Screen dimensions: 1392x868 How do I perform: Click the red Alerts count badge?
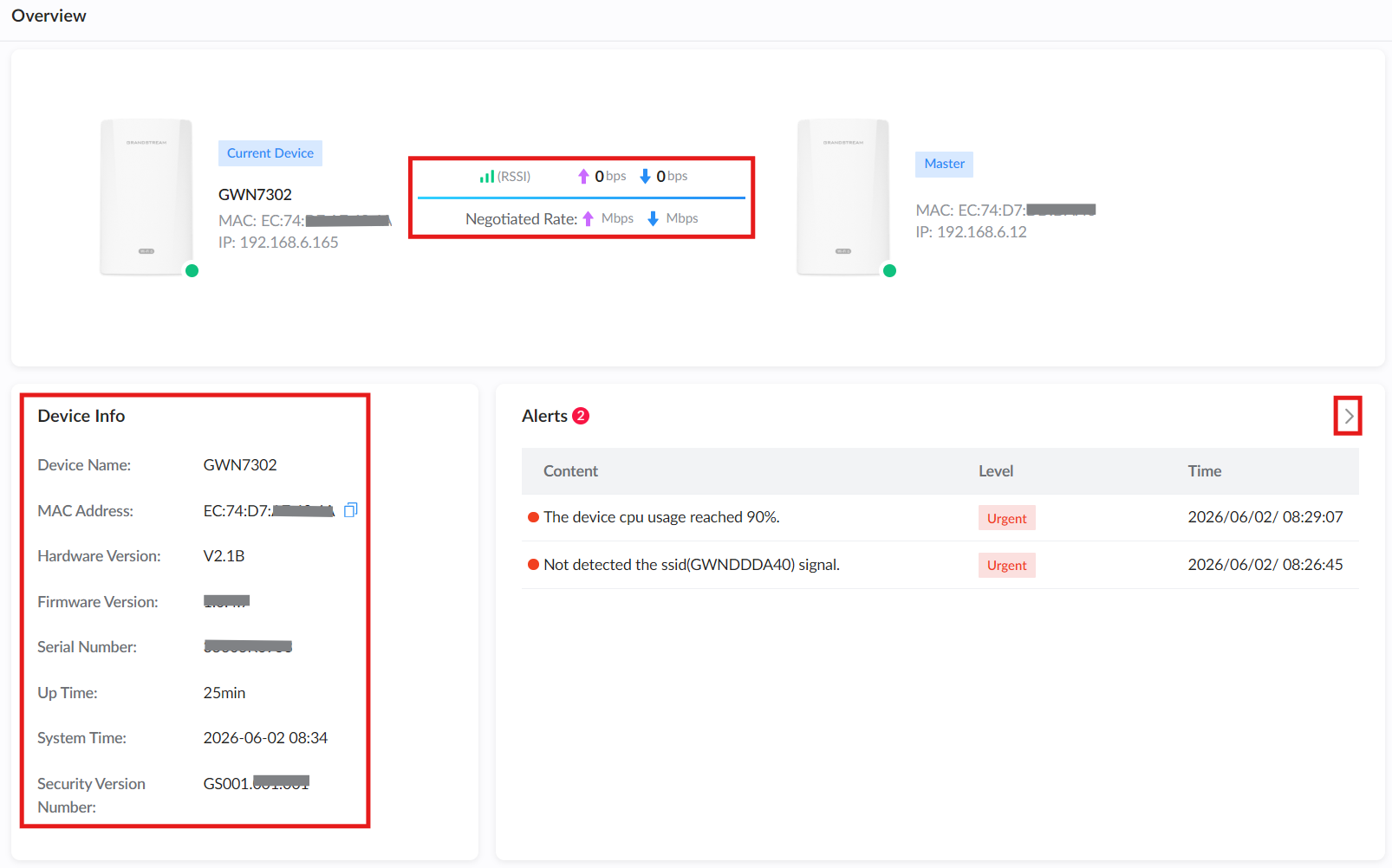point(581,416)
